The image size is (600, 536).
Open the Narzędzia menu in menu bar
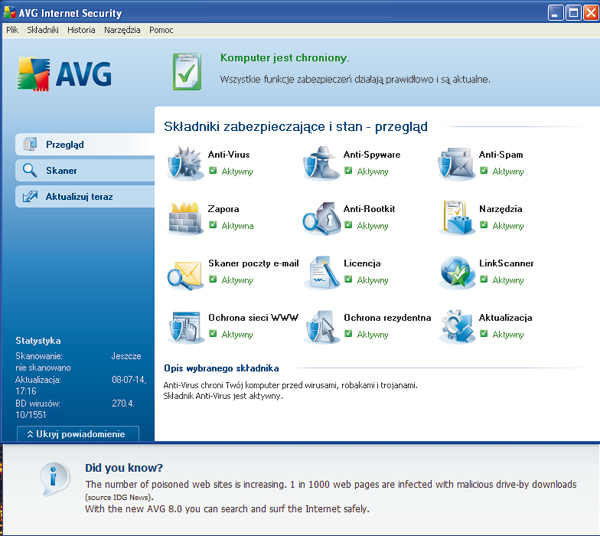[122, 30]
